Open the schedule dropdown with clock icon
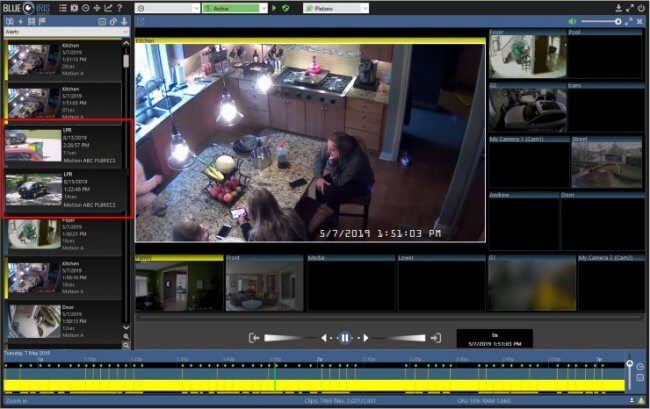650x409 pixels. [167, 8]
